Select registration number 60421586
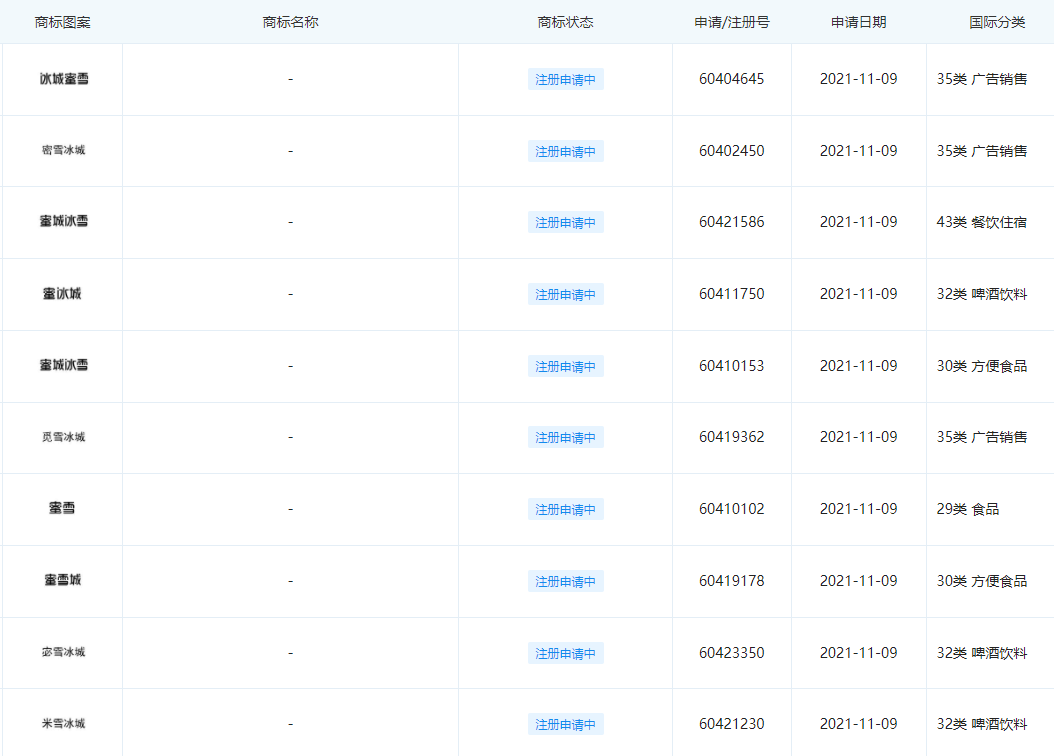 tap(731, 222)
